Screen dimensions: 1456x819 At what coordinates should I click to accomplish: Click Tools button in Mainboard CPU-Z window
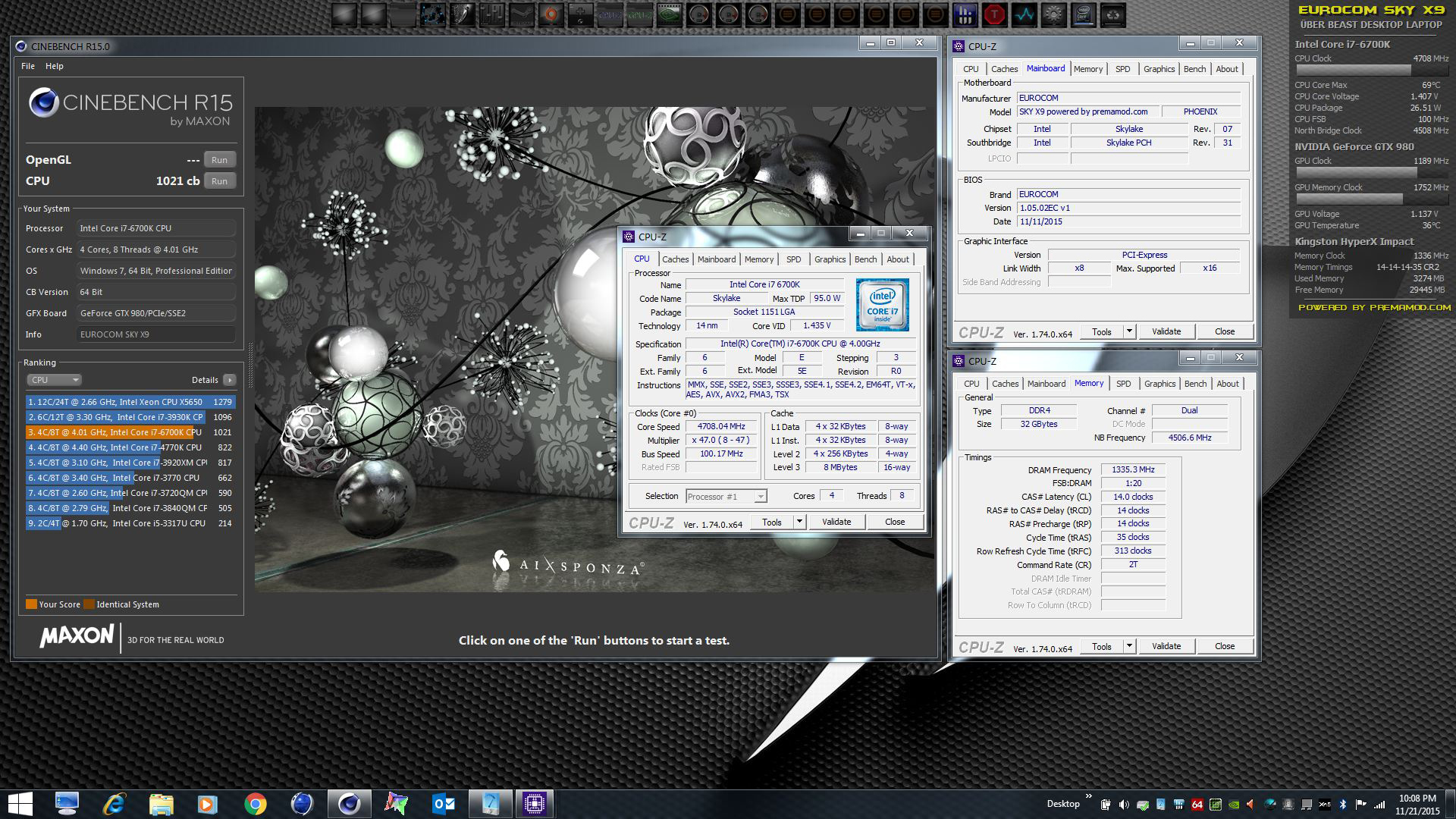tap(1102, 331)
